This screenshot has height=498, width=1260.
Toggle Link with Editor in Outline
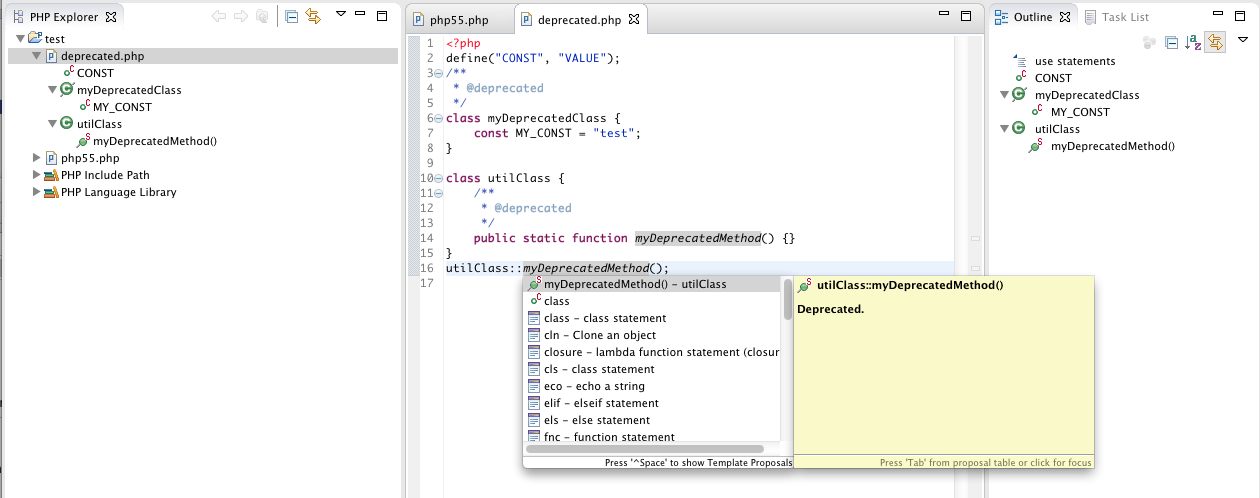coord(1215,42)
